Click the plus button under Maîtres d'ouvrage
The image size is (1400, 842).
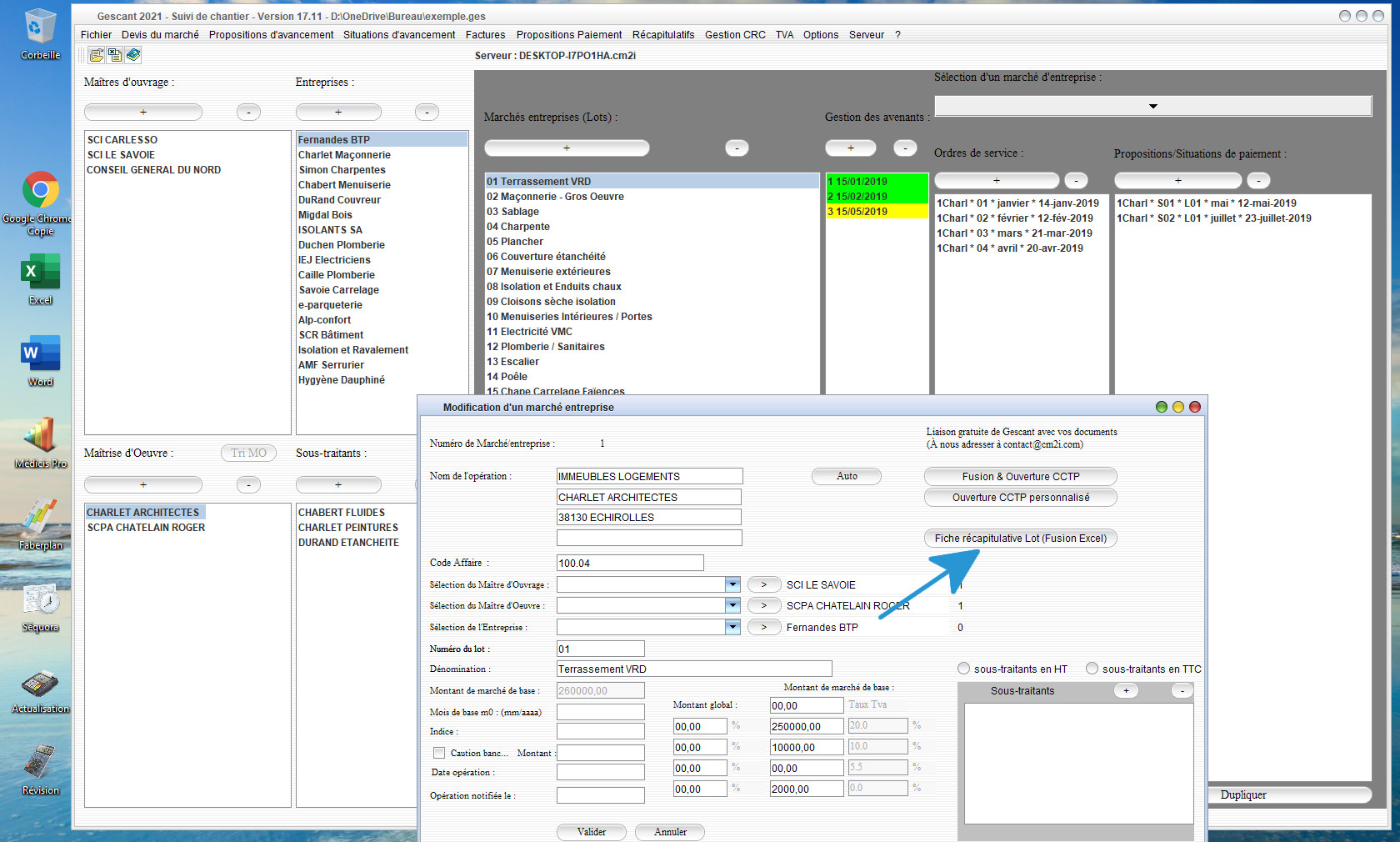click(x=143, y=112)
